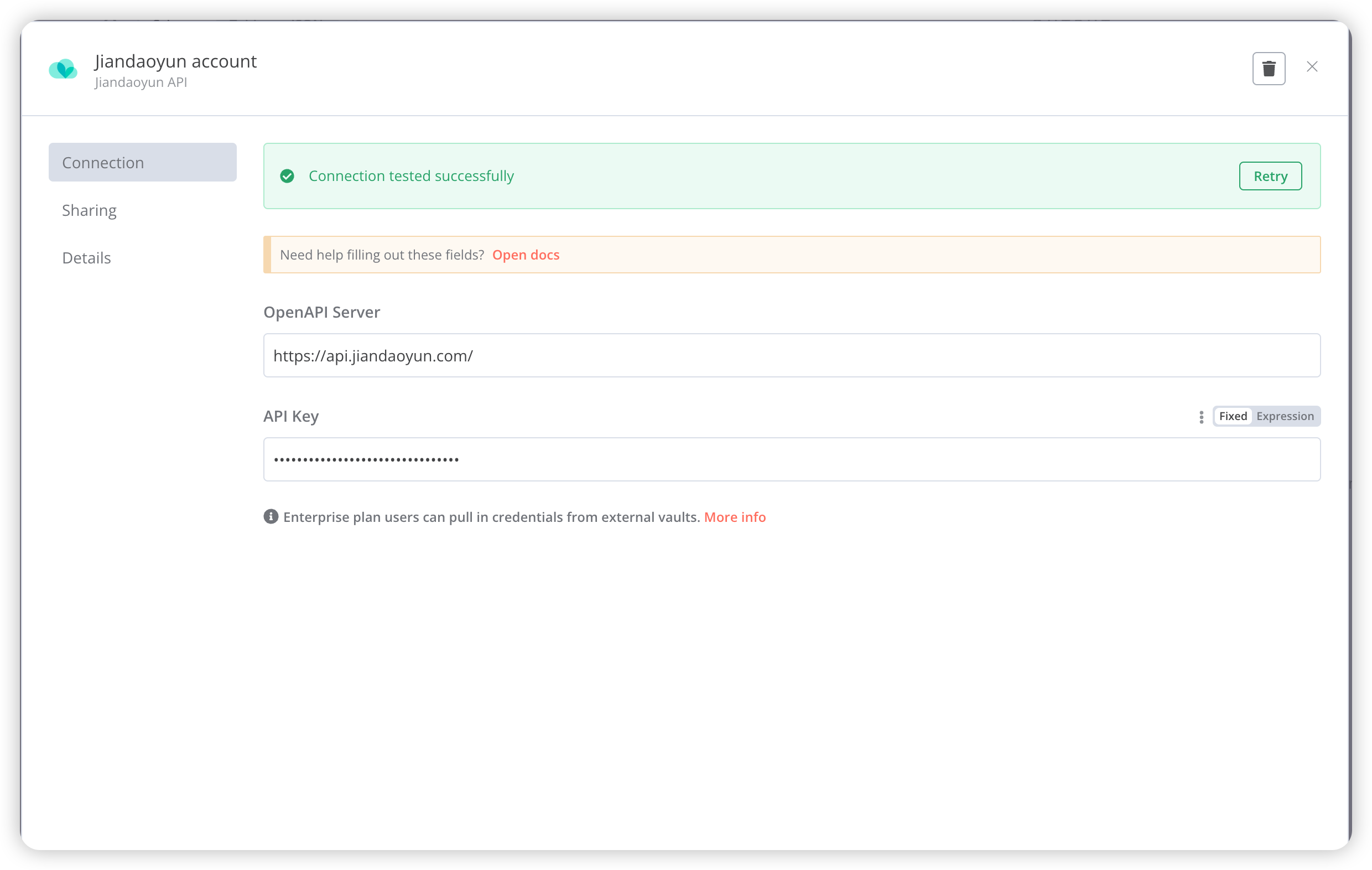1372x870 pixels.
Task: Click into the OpenAPI Server URL field
Action: pos(792,355)
